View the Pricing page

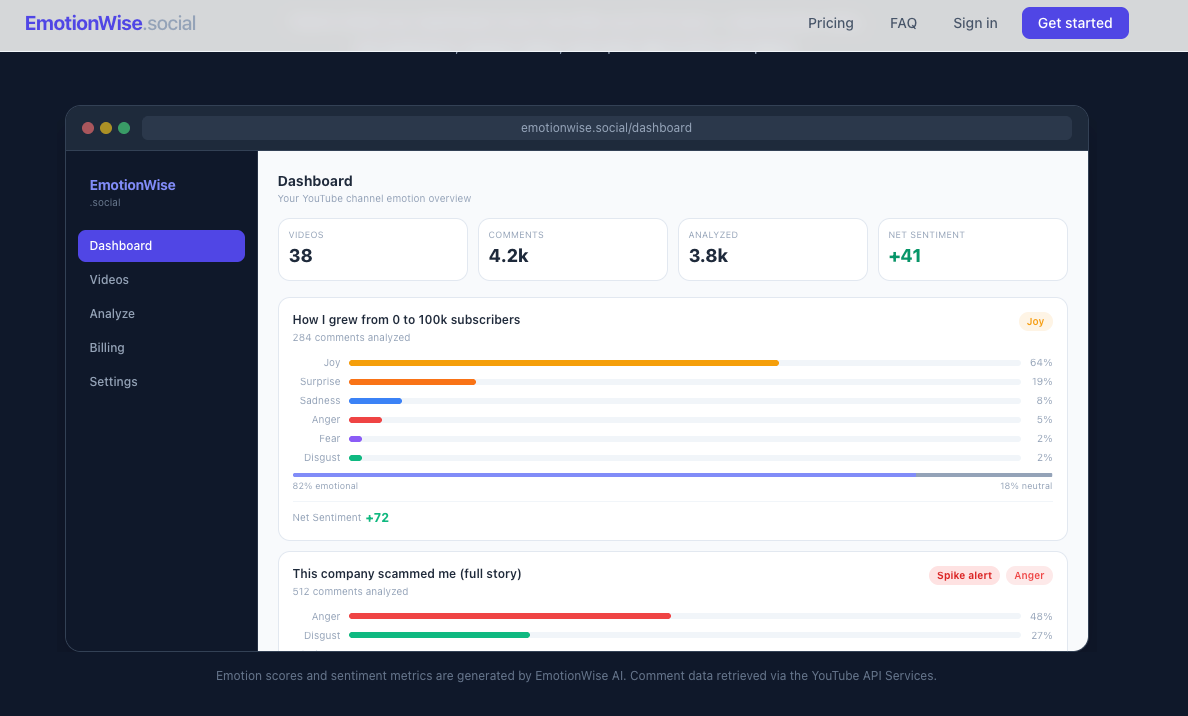click(831, 22)
